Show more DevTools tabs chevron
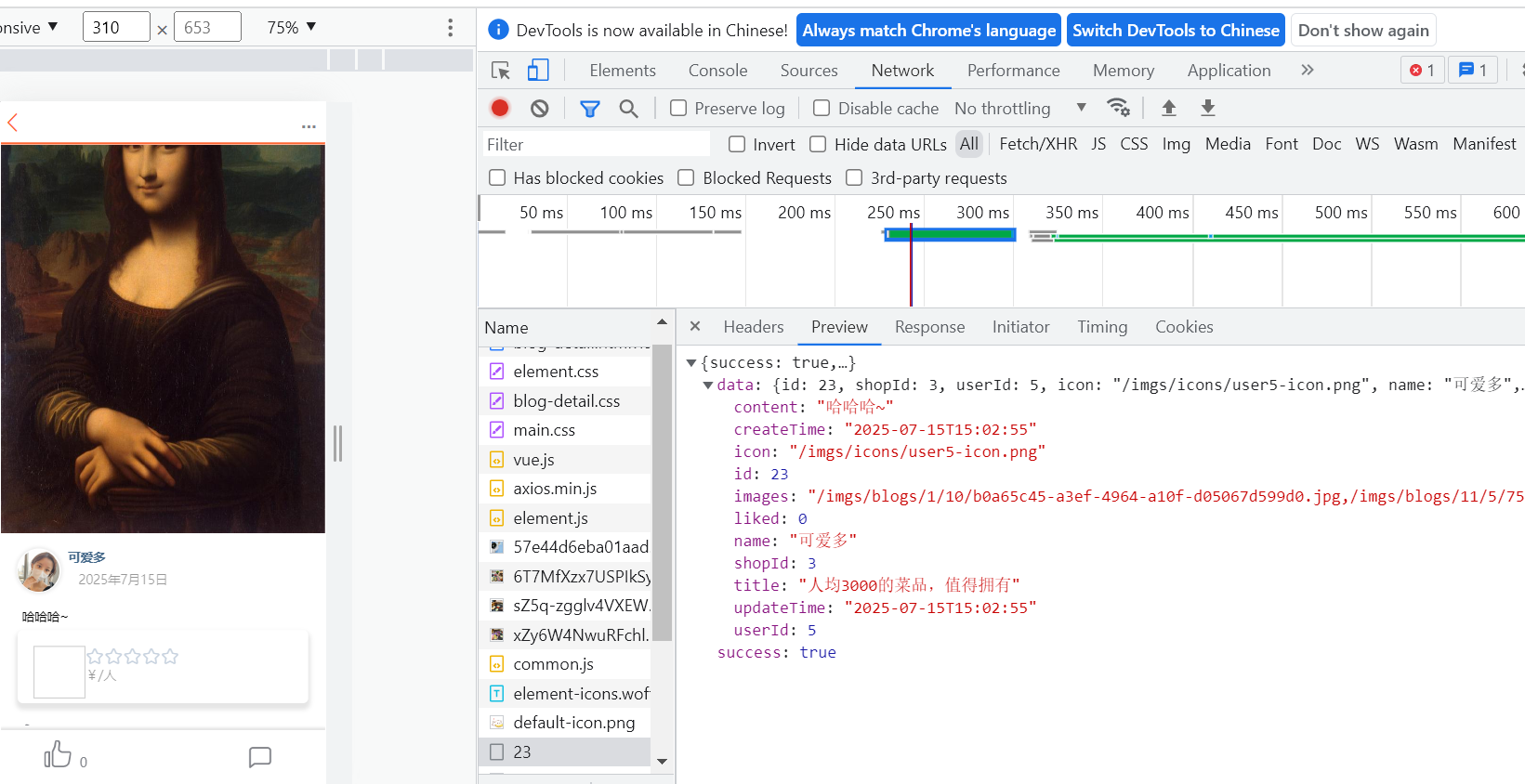Screen dimensions: 1525x784 point(1308,70)
